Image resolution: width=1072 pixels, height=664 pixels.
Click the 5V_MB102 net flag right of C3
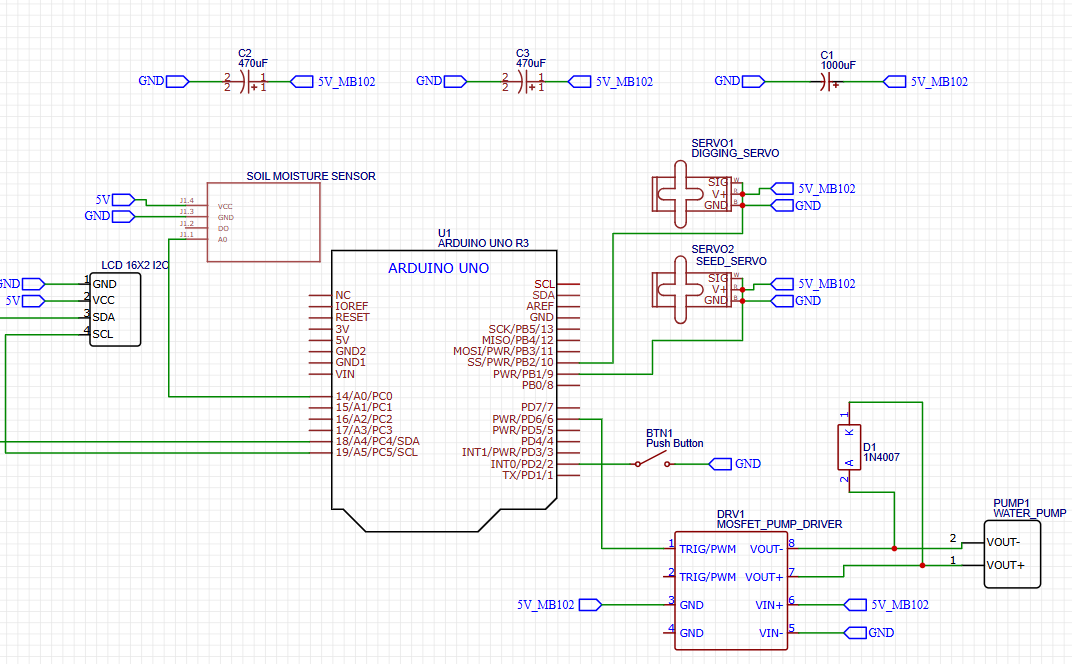[580, 81]
